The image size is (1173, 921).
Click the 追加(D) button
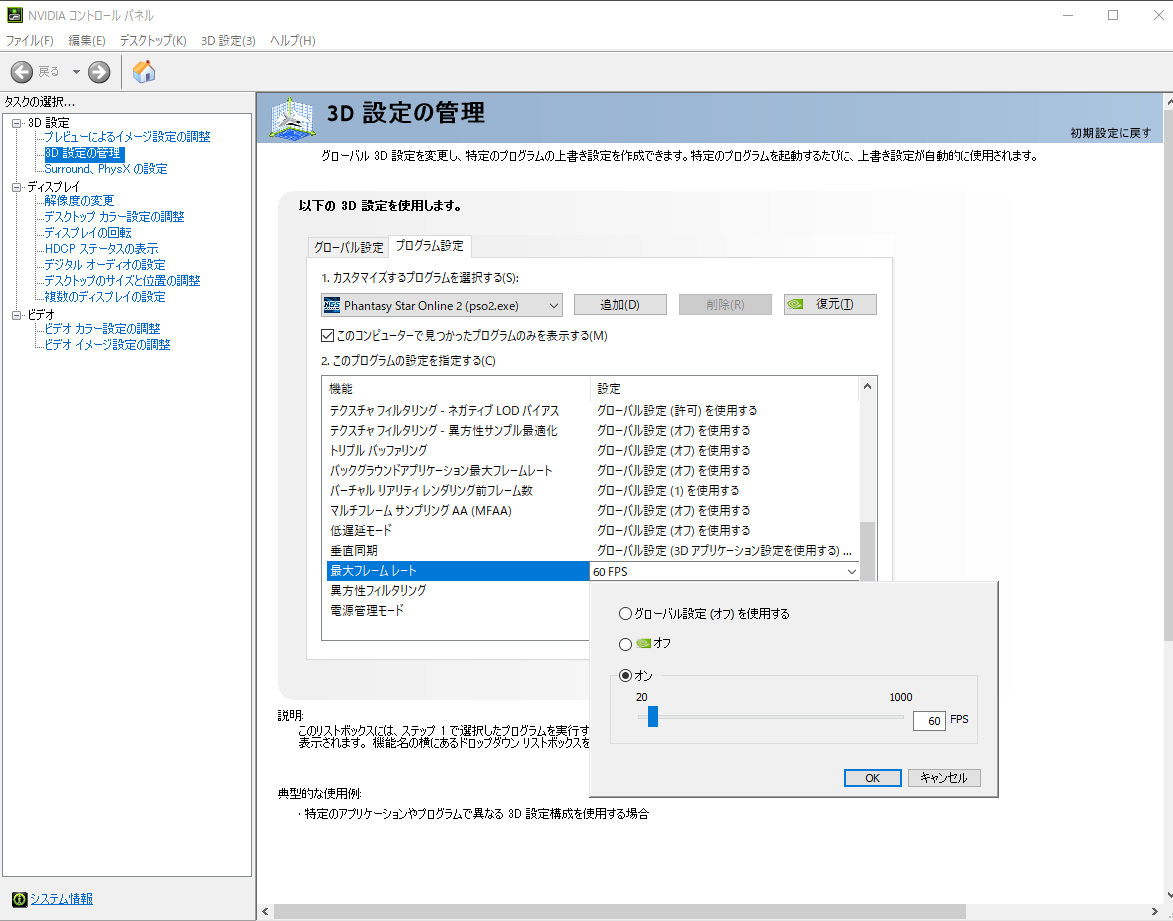coord(620,305)
